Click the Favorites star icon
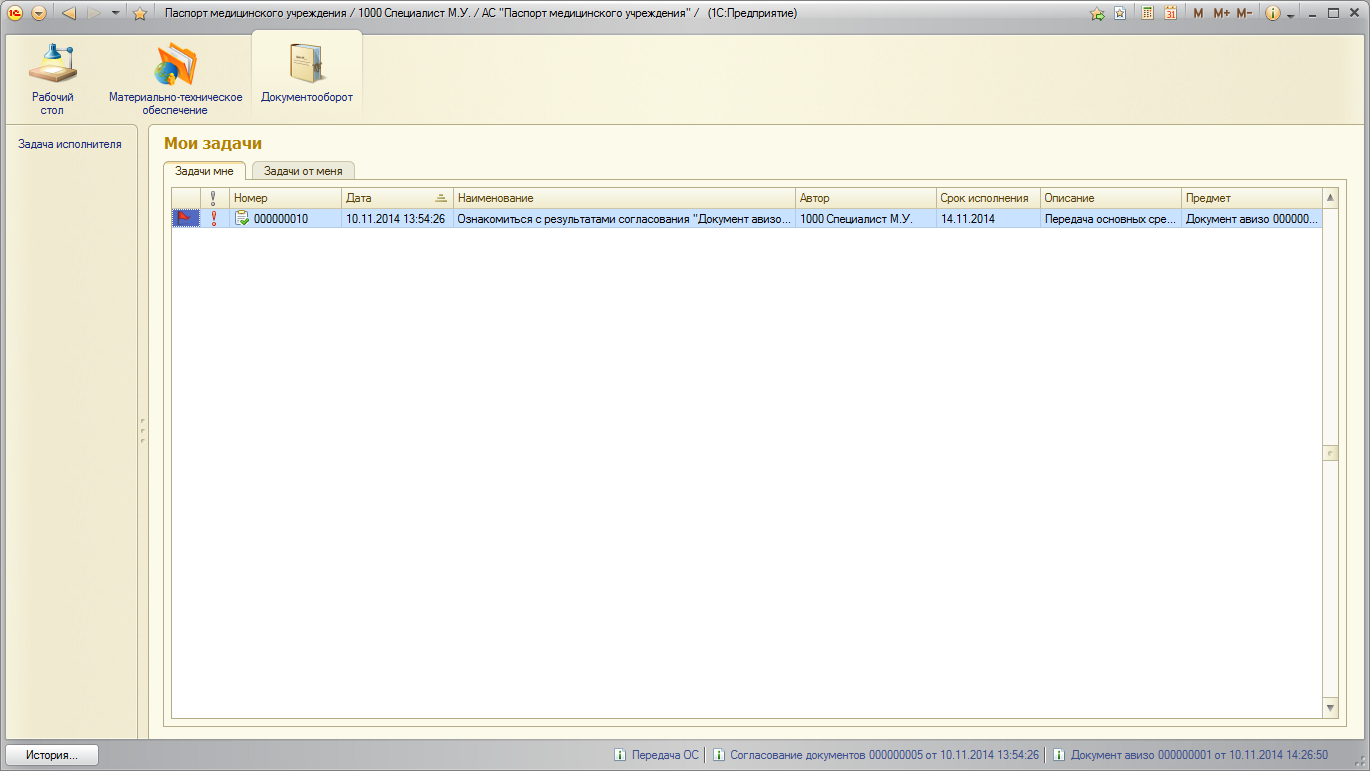Screen dimensions: 1370x771 pos(140,13)
